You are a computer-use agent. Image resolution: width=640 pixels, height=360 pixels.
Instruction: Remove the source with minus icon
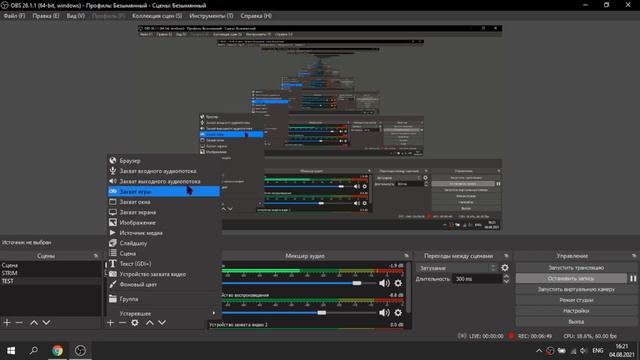122,322
